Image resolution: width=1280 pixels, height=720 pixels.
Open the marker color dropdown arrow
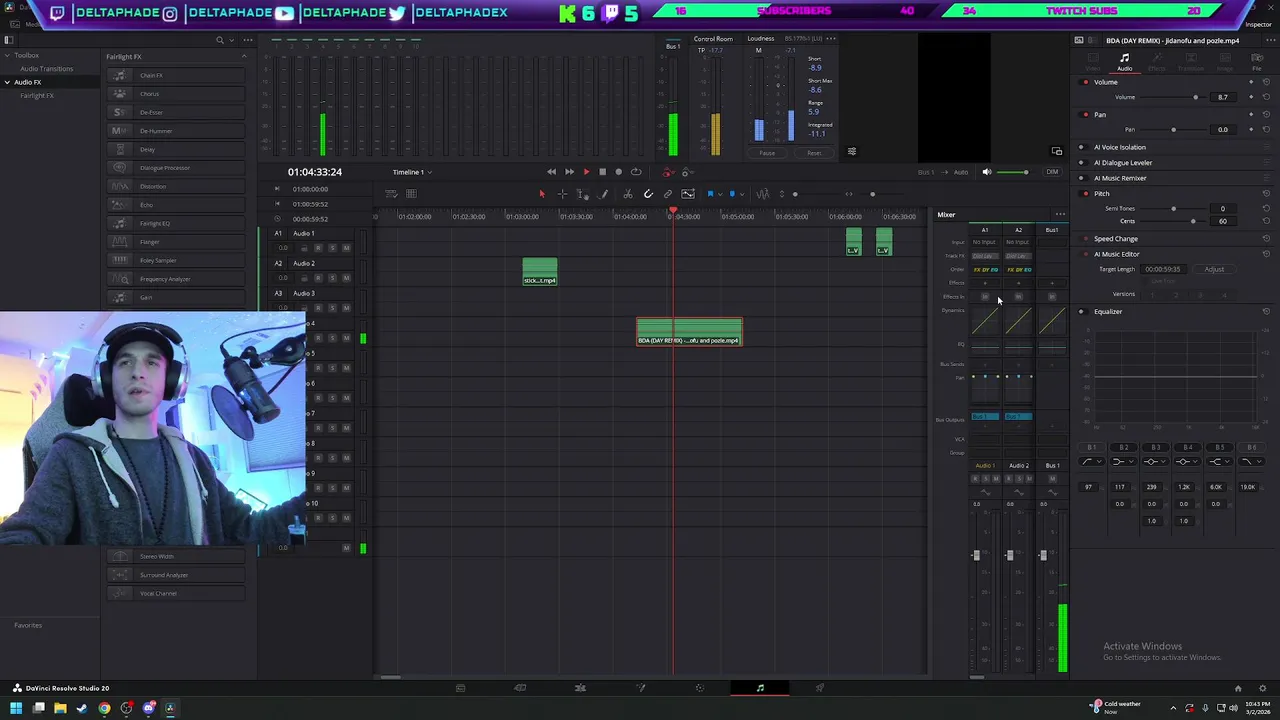tap(741, 194)
